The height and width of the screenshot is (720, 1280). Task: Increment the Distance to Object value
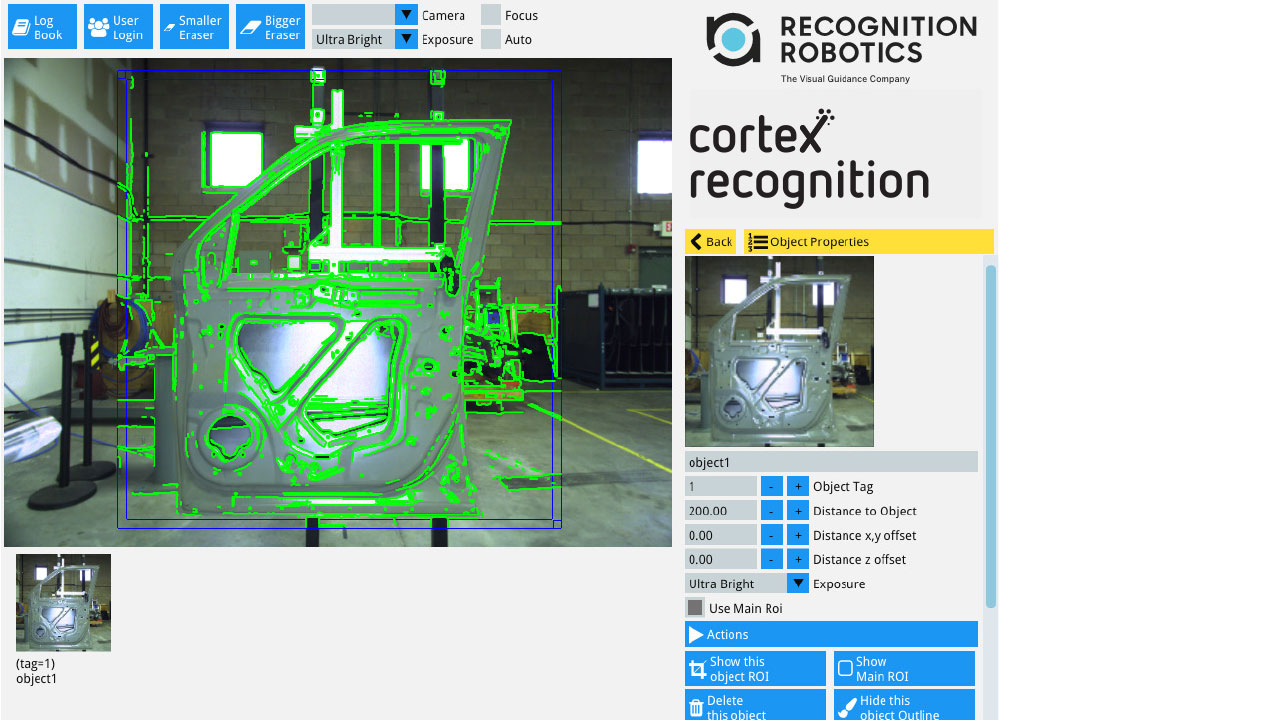797,510
